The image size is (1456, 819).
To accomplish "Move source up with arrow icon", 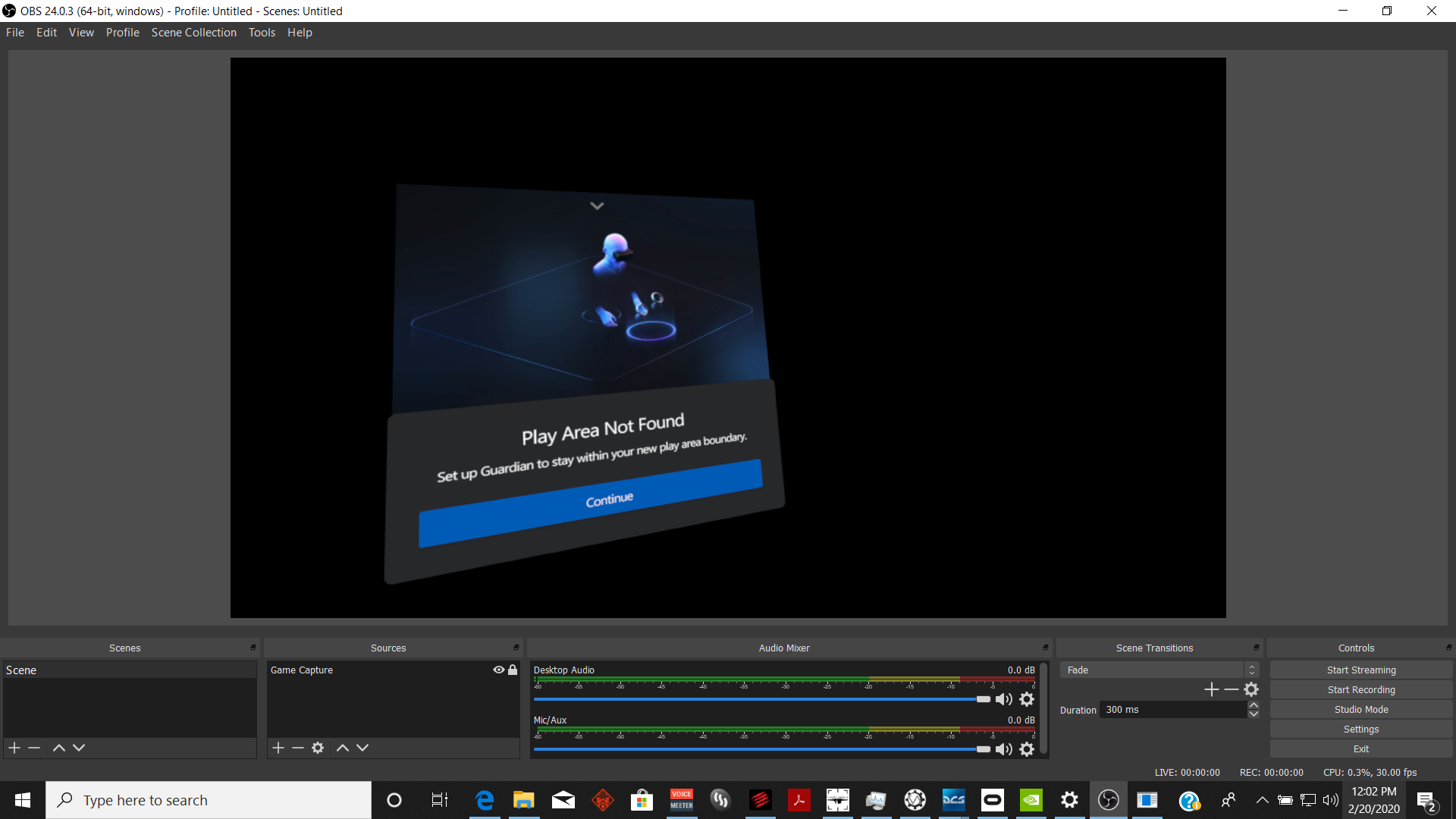I will (343, 748).
